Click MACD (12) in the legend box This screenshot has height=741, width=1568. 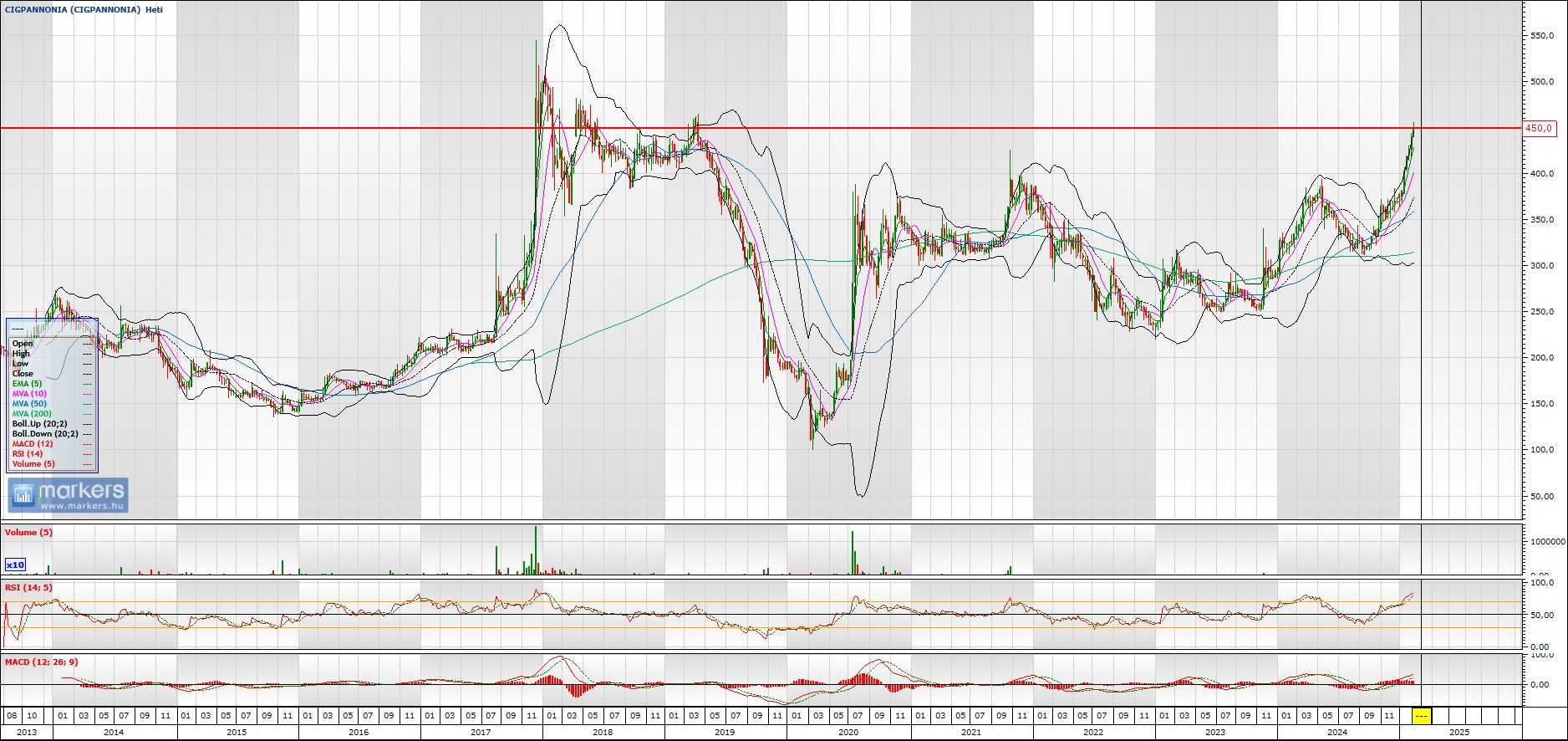pos(33,444)
